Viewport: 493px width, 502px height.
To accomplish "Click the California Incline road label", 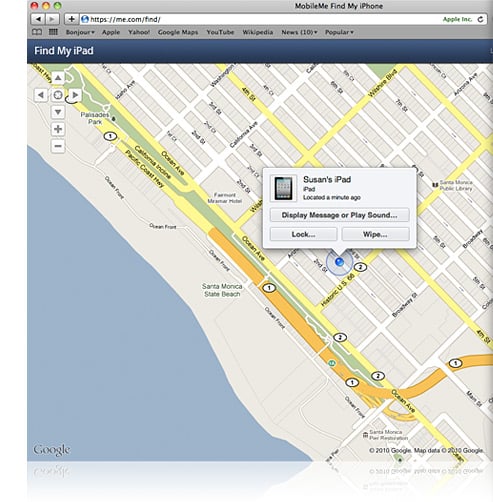I will 153,162.
